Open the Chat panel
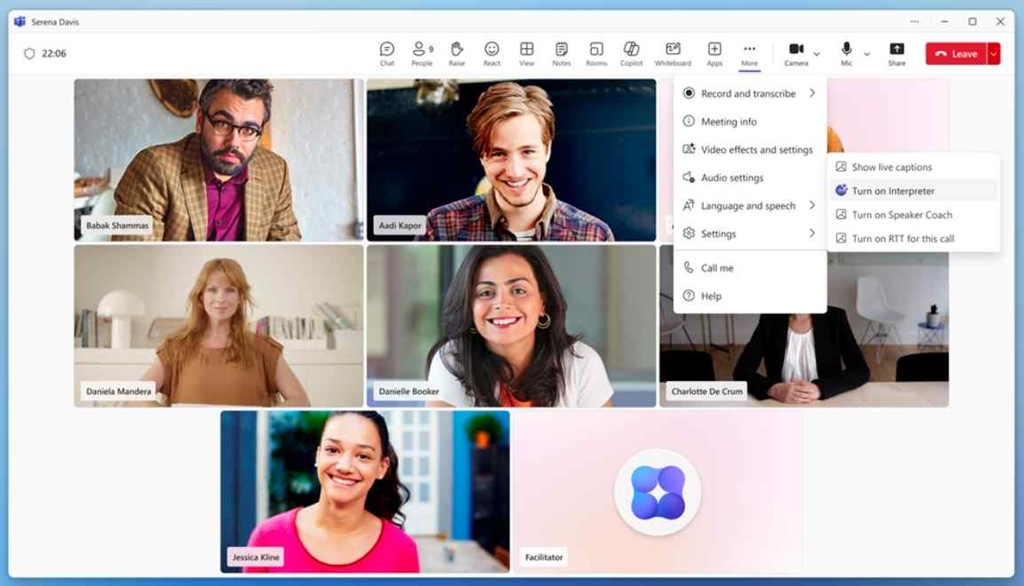This screenshot has width=1024, height=586. coord(385,53)
